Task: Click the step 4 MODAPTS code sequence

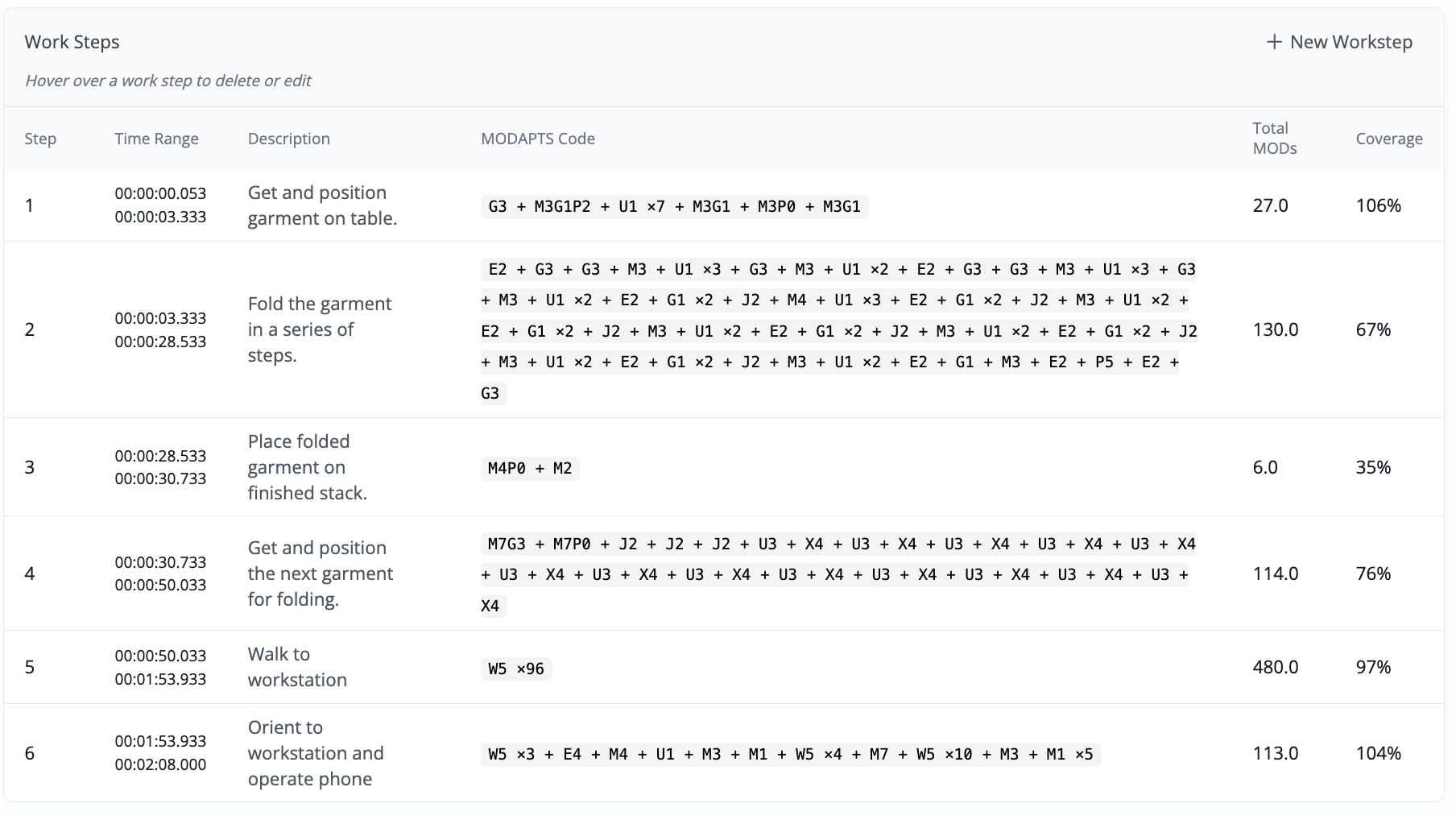Action: click(x=838, y=574)
